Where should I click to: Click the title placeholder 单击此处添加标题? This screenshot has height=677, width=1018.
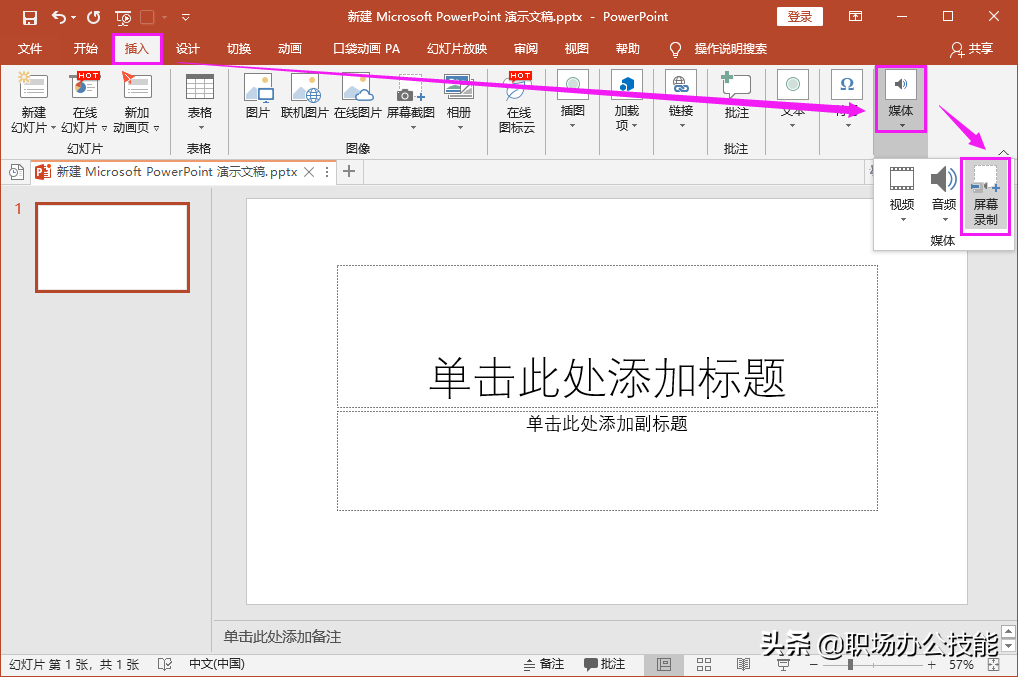(607, 337)
